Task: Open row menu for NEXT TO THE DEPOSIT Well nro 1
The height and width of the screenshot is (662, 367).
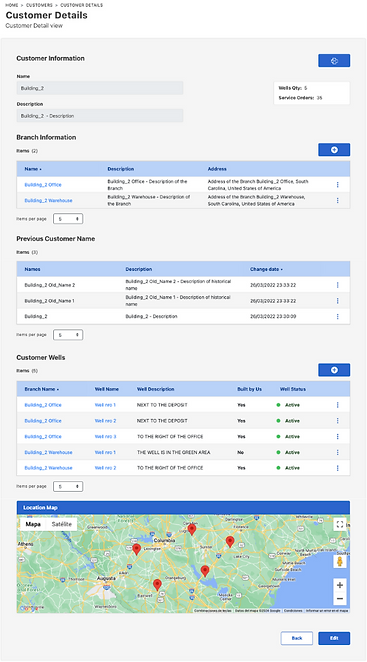Action: [x=337, y=405]
